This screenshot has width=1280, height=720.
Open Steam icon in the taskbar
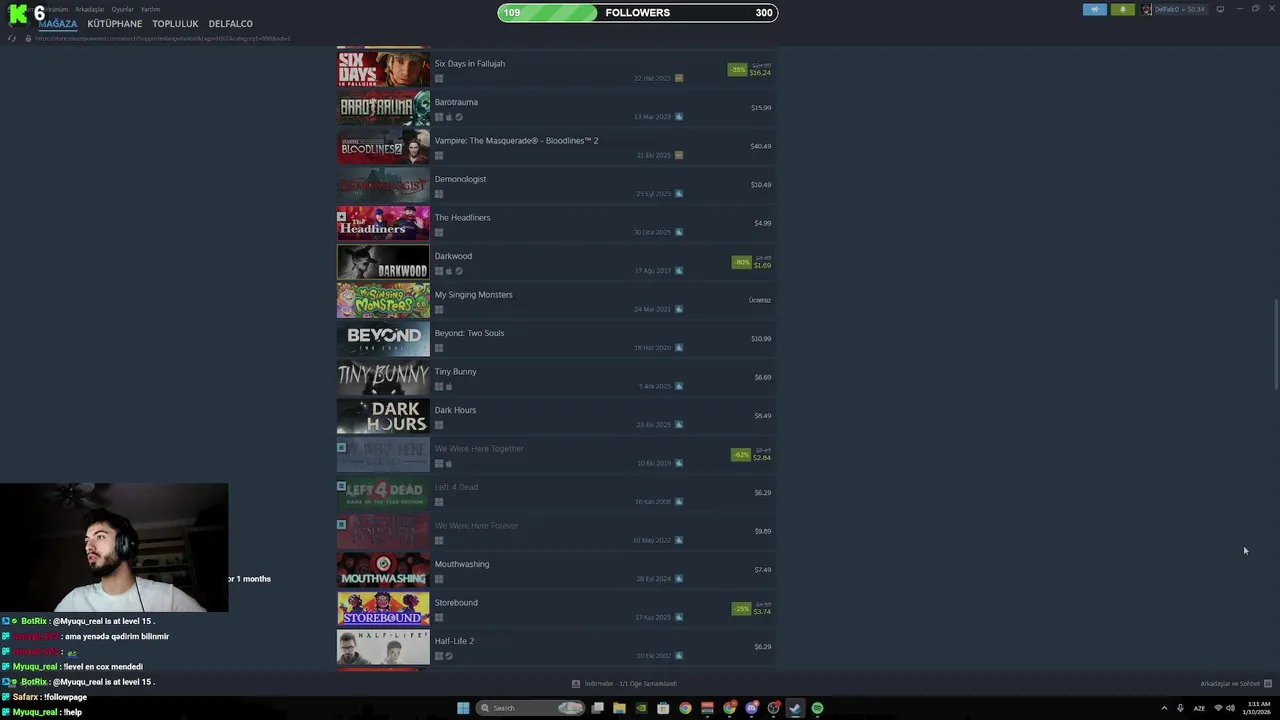pyautogui.click(x=795, y=708)
